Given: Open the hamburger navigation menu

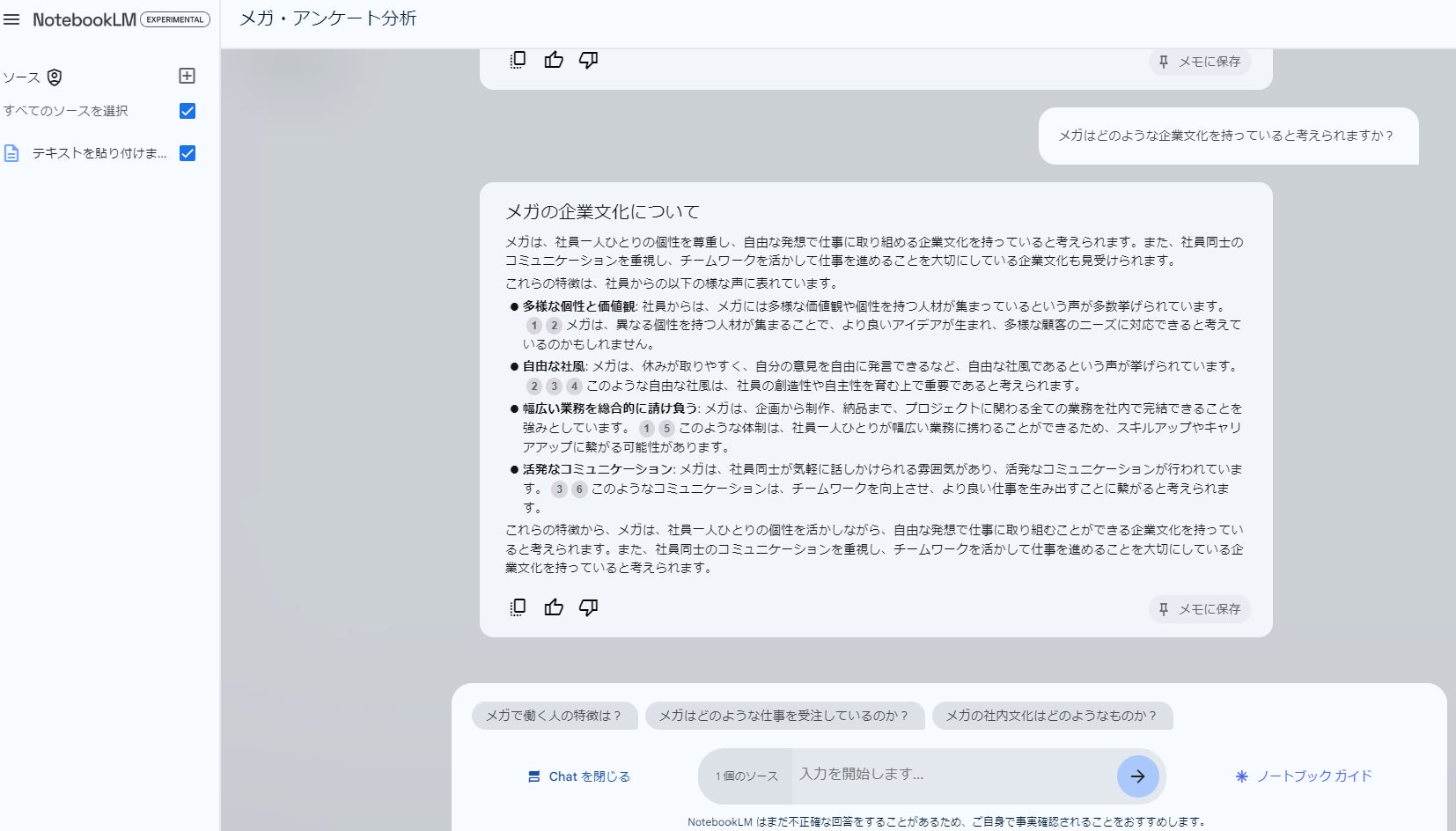Looking at the screenshot, I should (x=11, y=19).
